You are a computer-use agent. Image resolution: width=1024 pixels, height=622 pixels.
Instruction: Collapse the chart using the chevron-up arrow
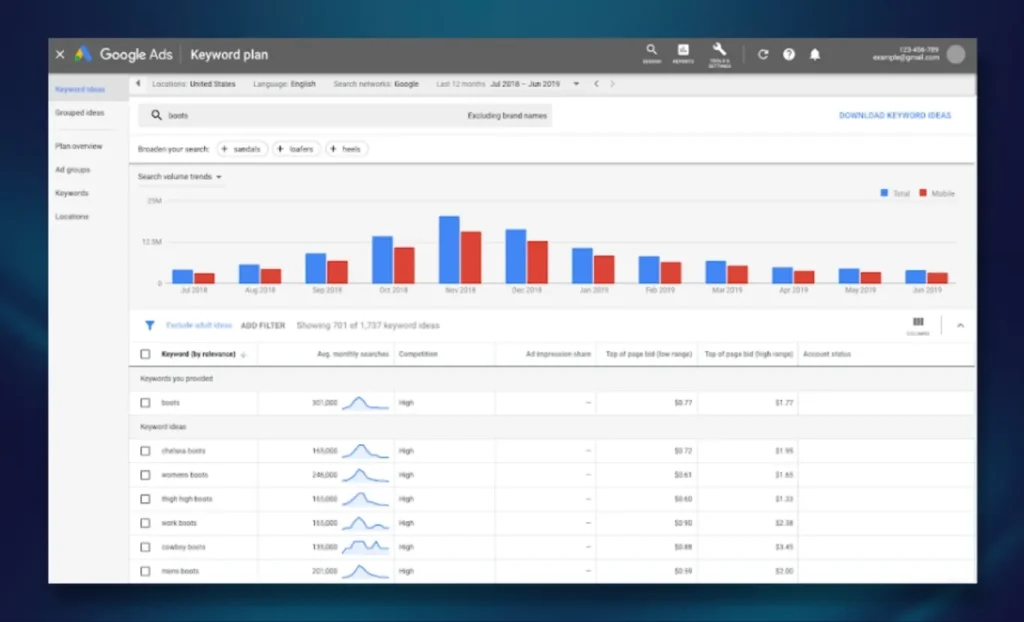click(x=960, y=325)
